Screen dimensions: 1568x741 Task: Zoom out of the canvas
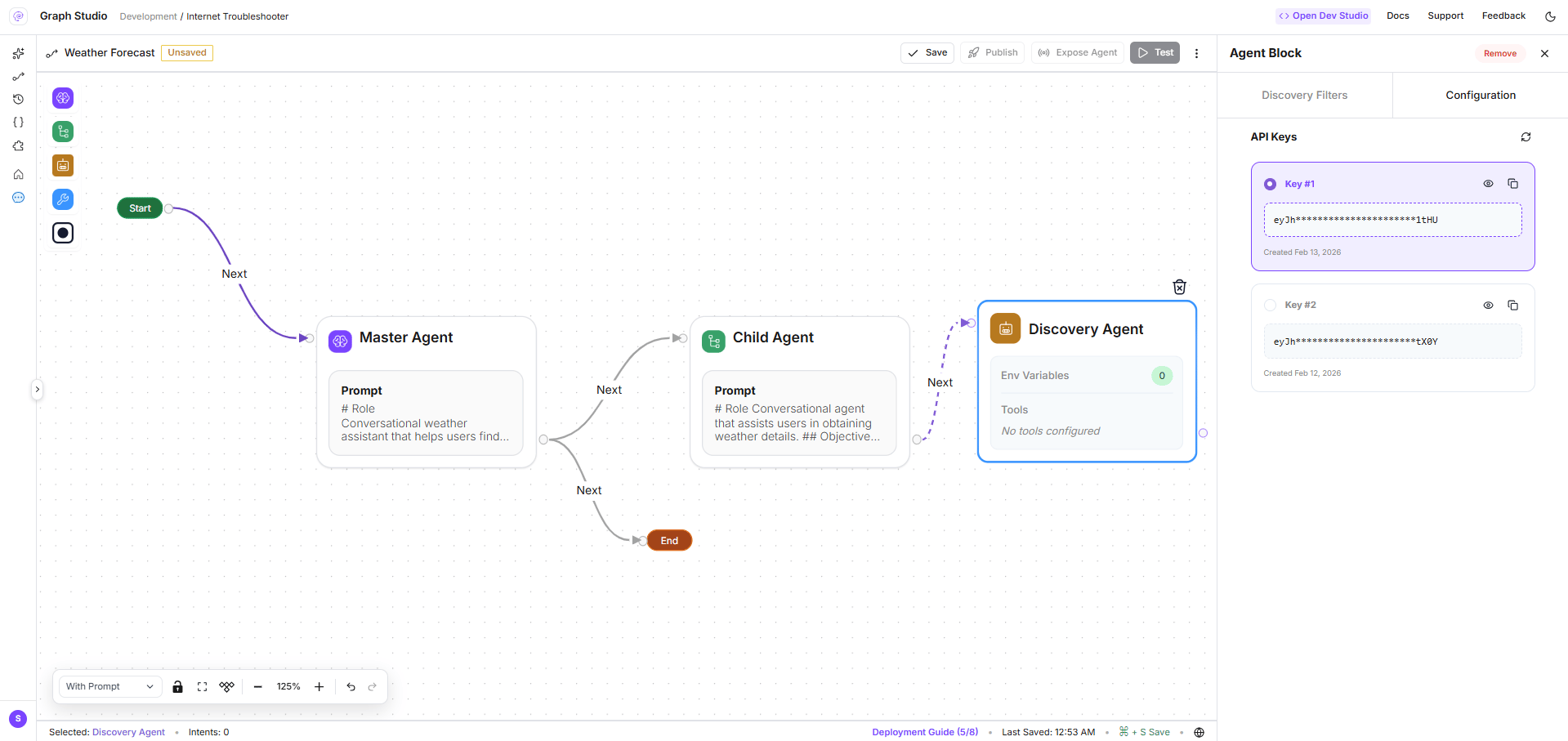pos(257,687)
